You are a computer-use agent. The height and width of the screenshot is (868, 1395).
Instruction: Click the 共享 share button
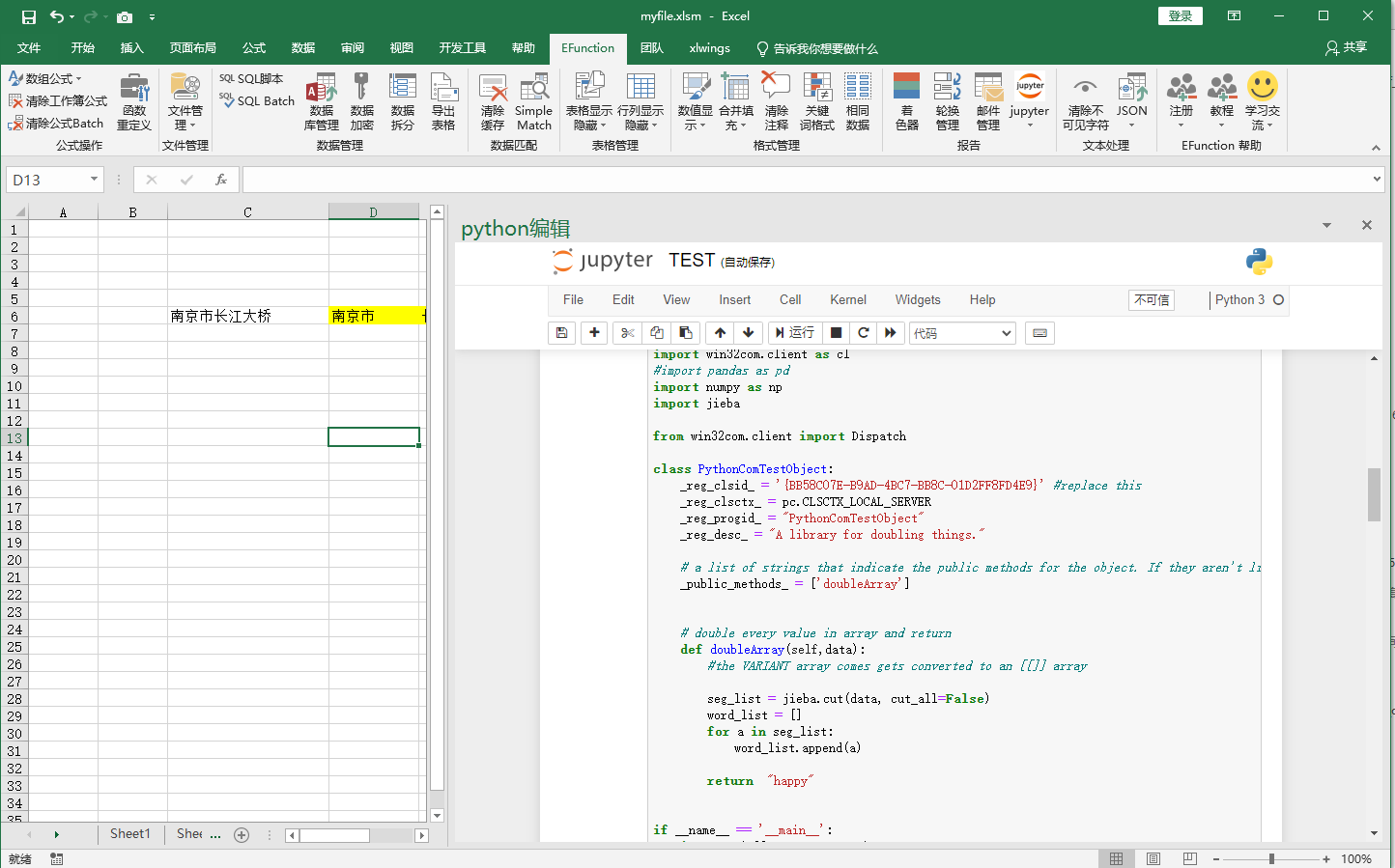[1347, 48]
